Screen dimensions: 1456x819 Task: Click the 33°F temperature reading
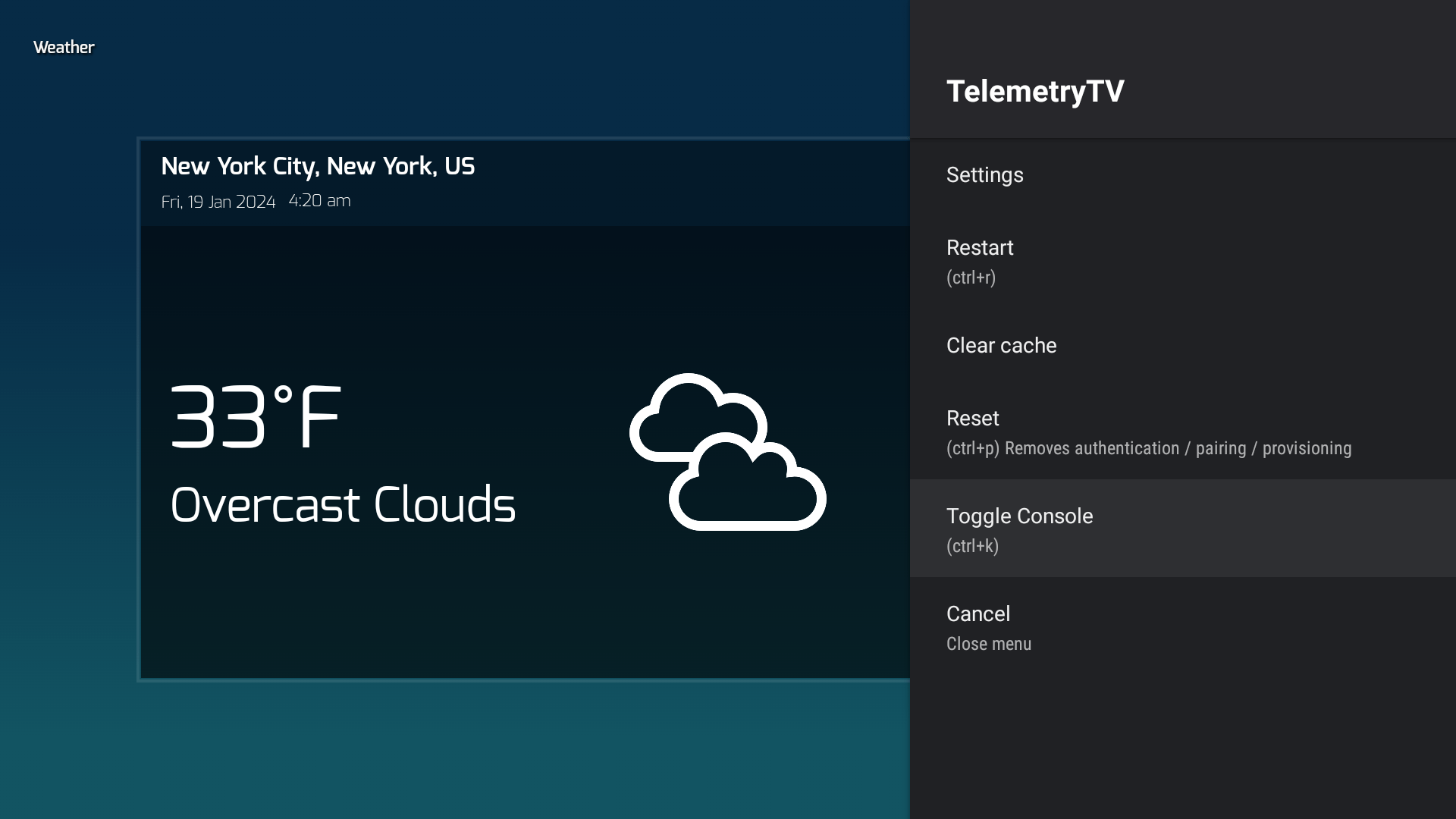256,418
